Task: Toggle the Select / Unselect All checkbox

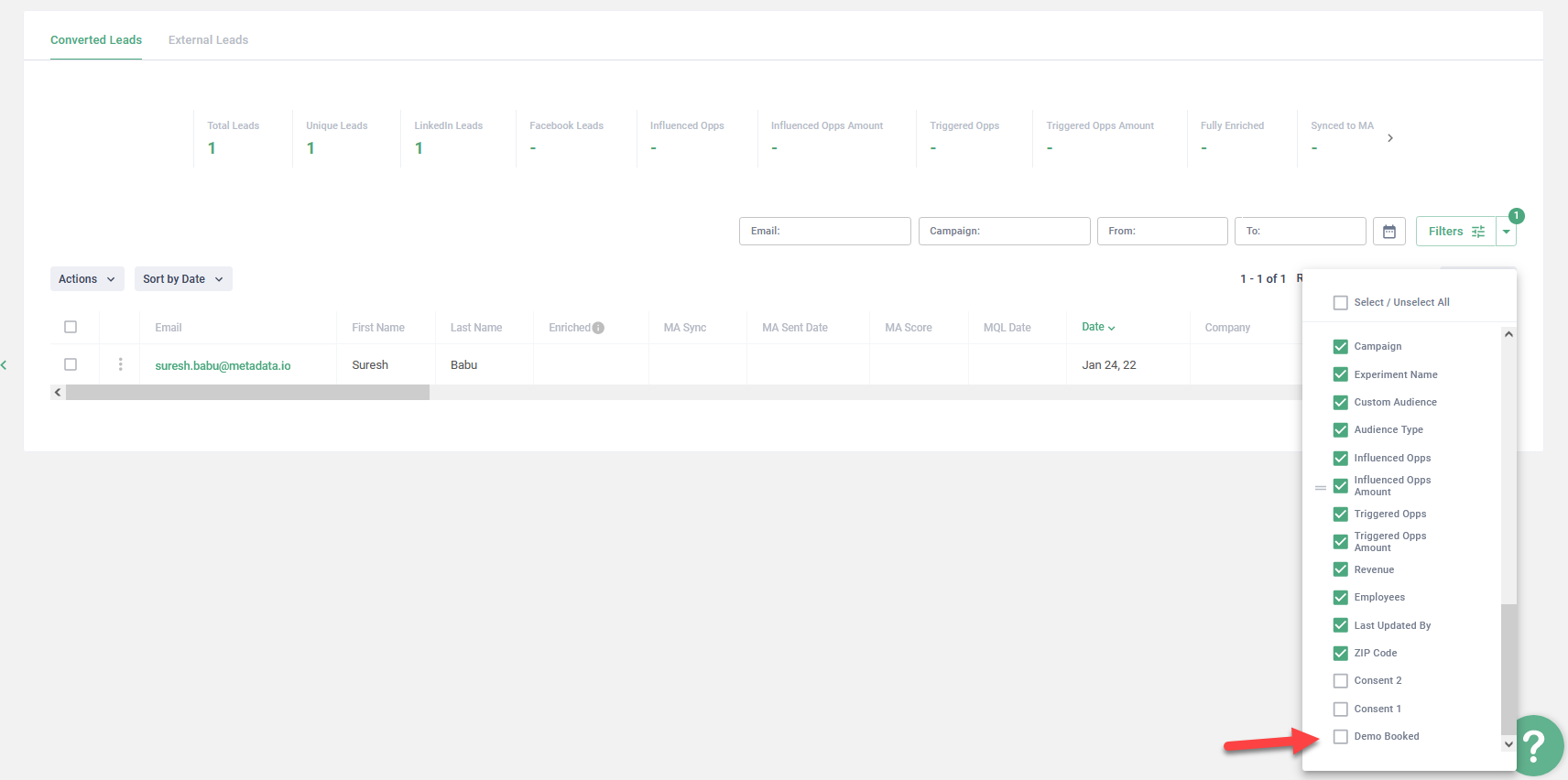Action: click(x=1340, y=303)
